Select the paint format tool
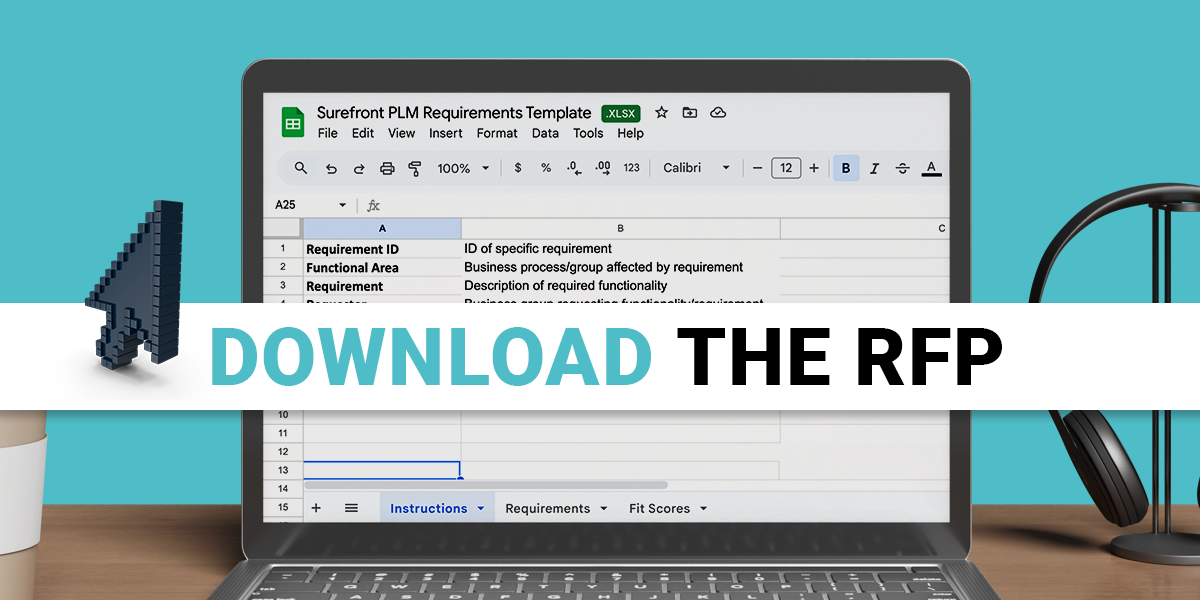 click(415, 168)
